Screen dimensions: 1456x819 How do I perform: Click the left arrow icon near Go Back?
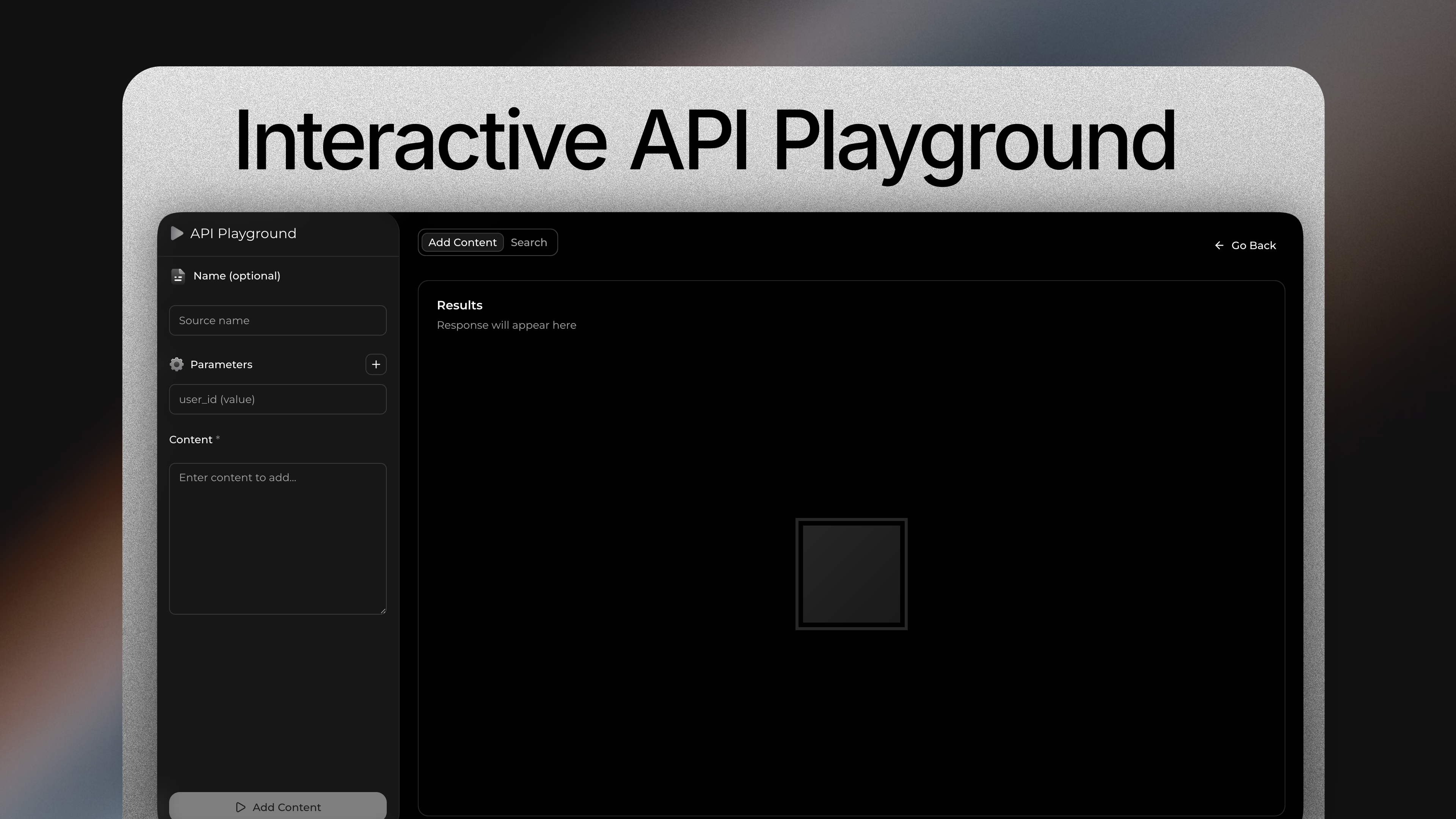[1219, 245]
